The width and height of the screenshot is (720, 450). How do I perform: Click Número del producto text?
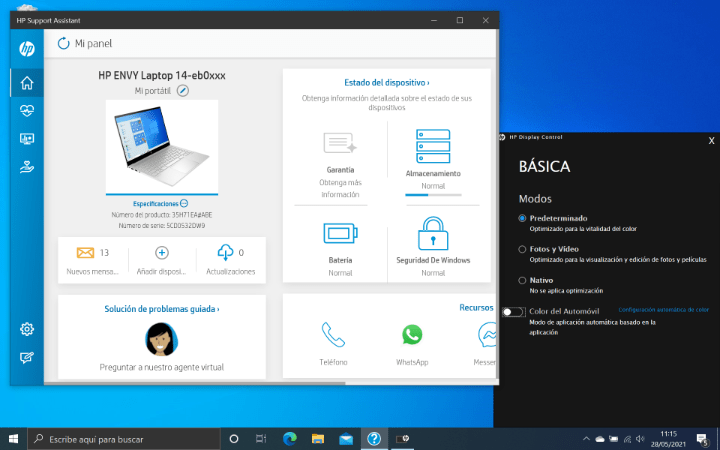(162, 215)
